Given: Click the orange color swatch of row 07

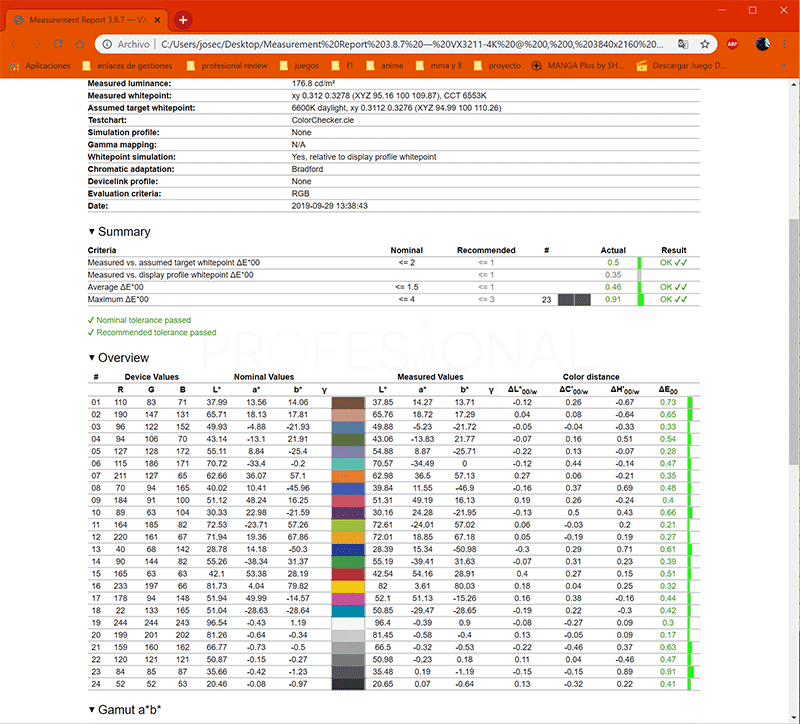Looking at the screenshot, I should 348,476.
